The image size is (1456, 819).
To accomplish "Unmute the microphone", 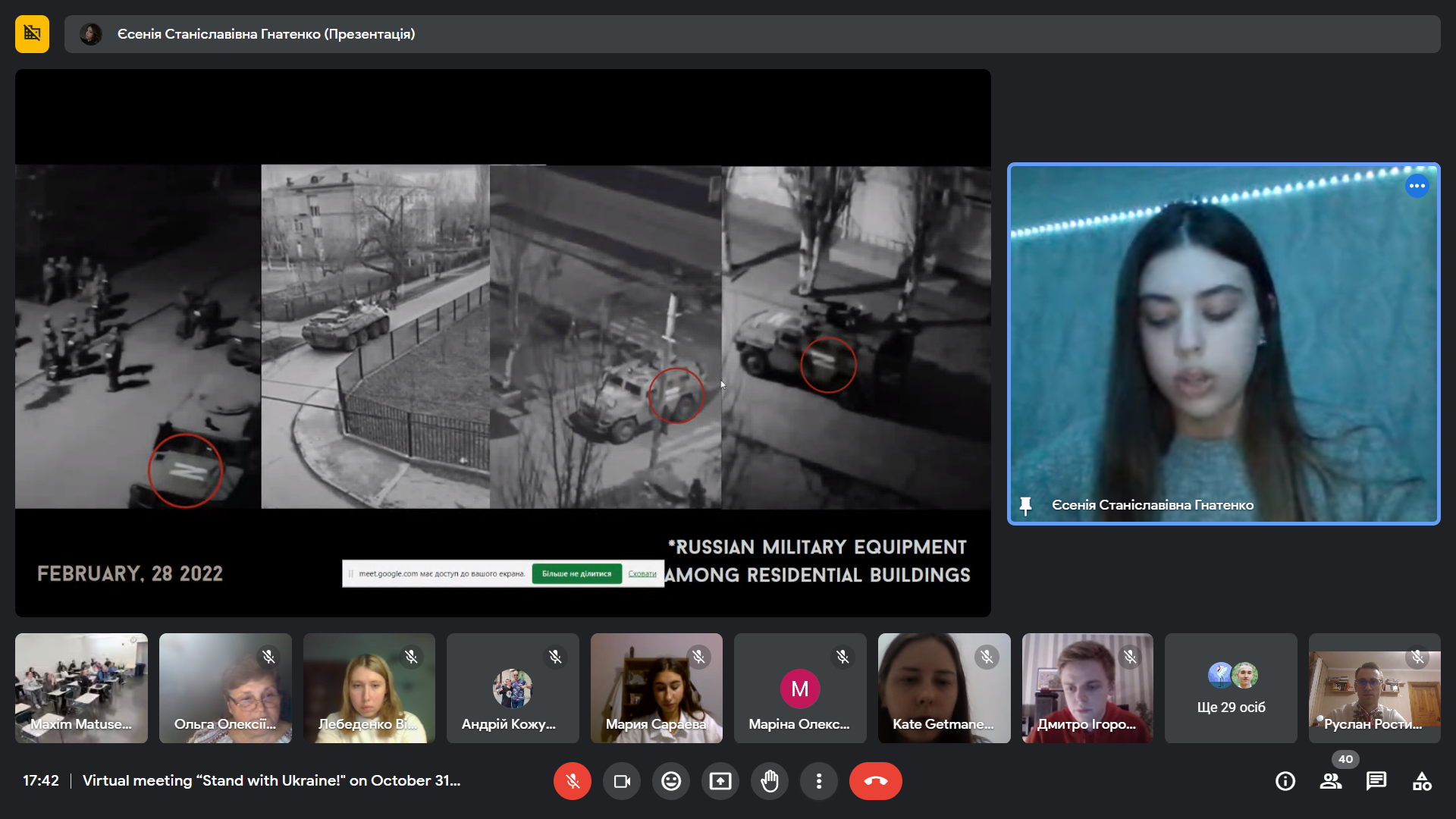I will [573, 781].
